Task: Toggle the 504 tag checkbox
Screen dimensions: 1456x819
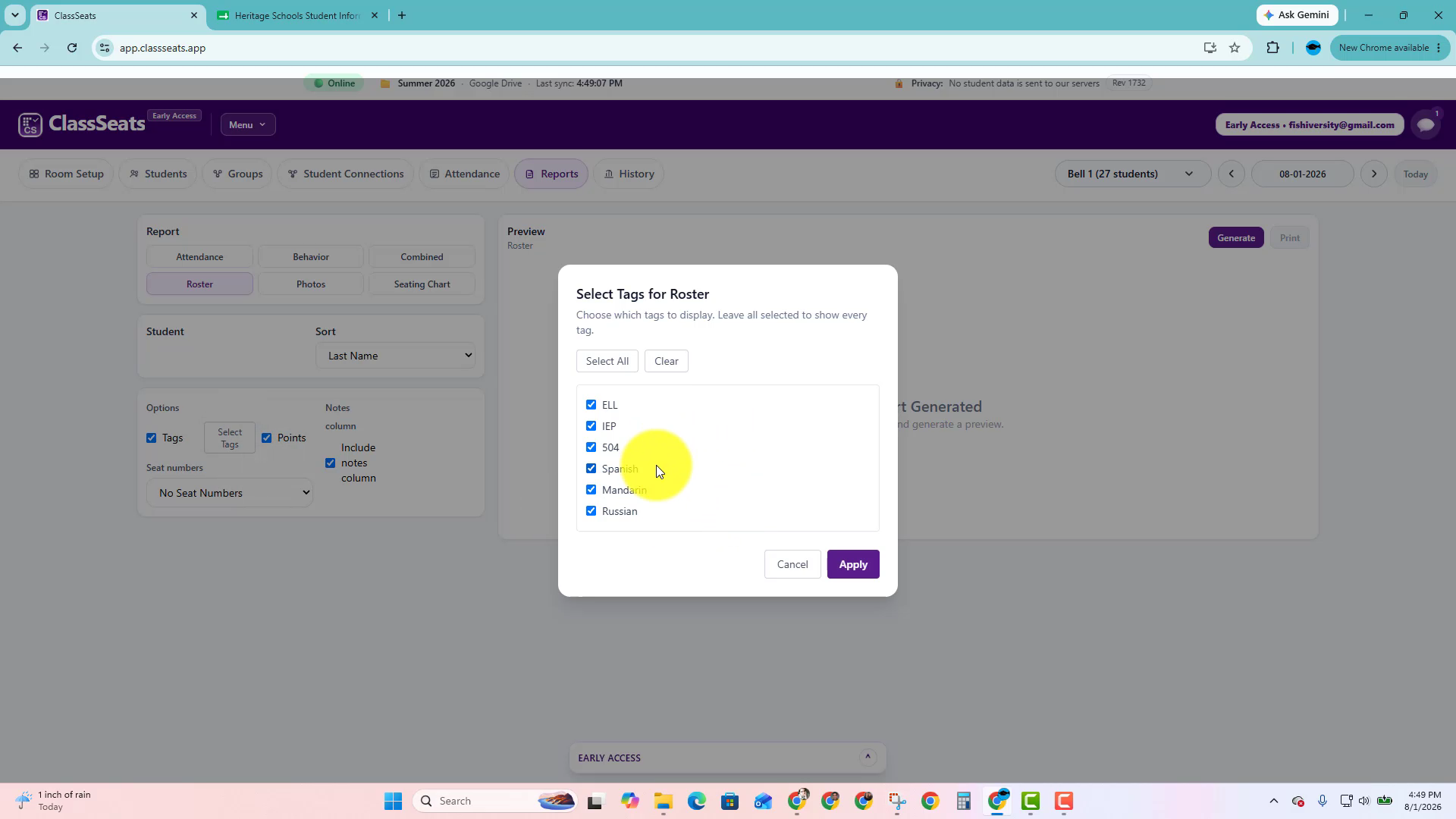Action: coord(591,447)
